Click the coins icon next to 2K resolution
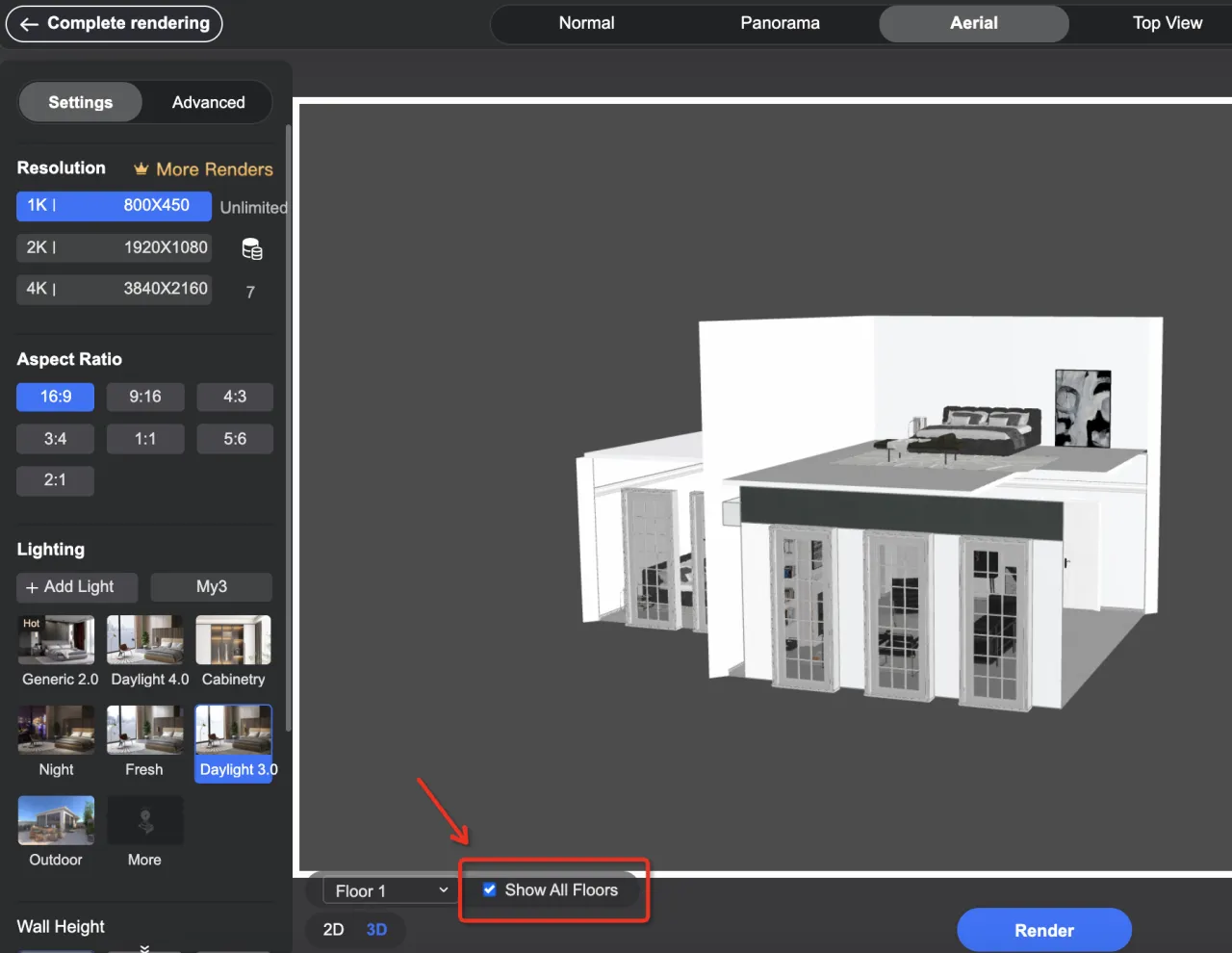 coord(252,249)
